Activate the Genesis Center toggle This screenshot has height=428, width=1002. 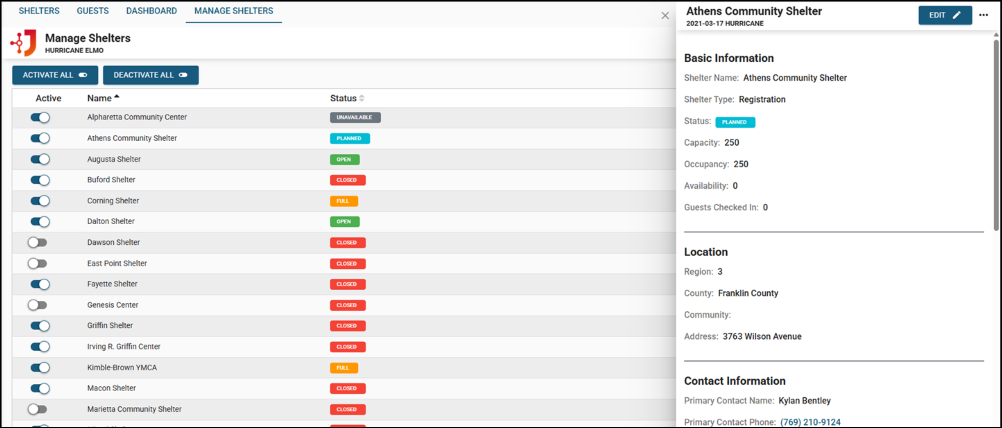[38, 305]
